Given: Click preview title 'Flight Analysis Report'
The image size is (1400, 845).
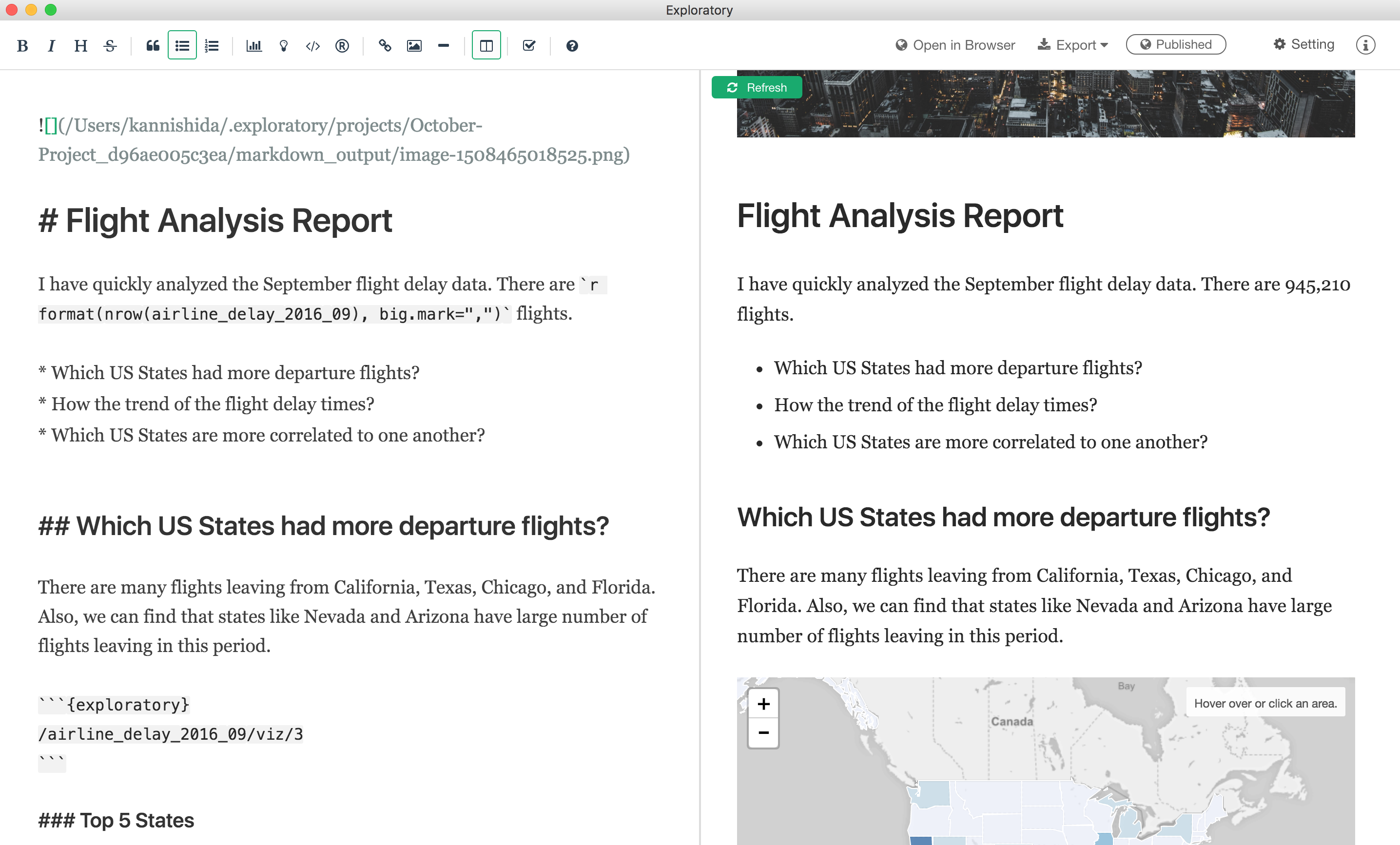Looking at the screenshot, I should click(900, 216).
